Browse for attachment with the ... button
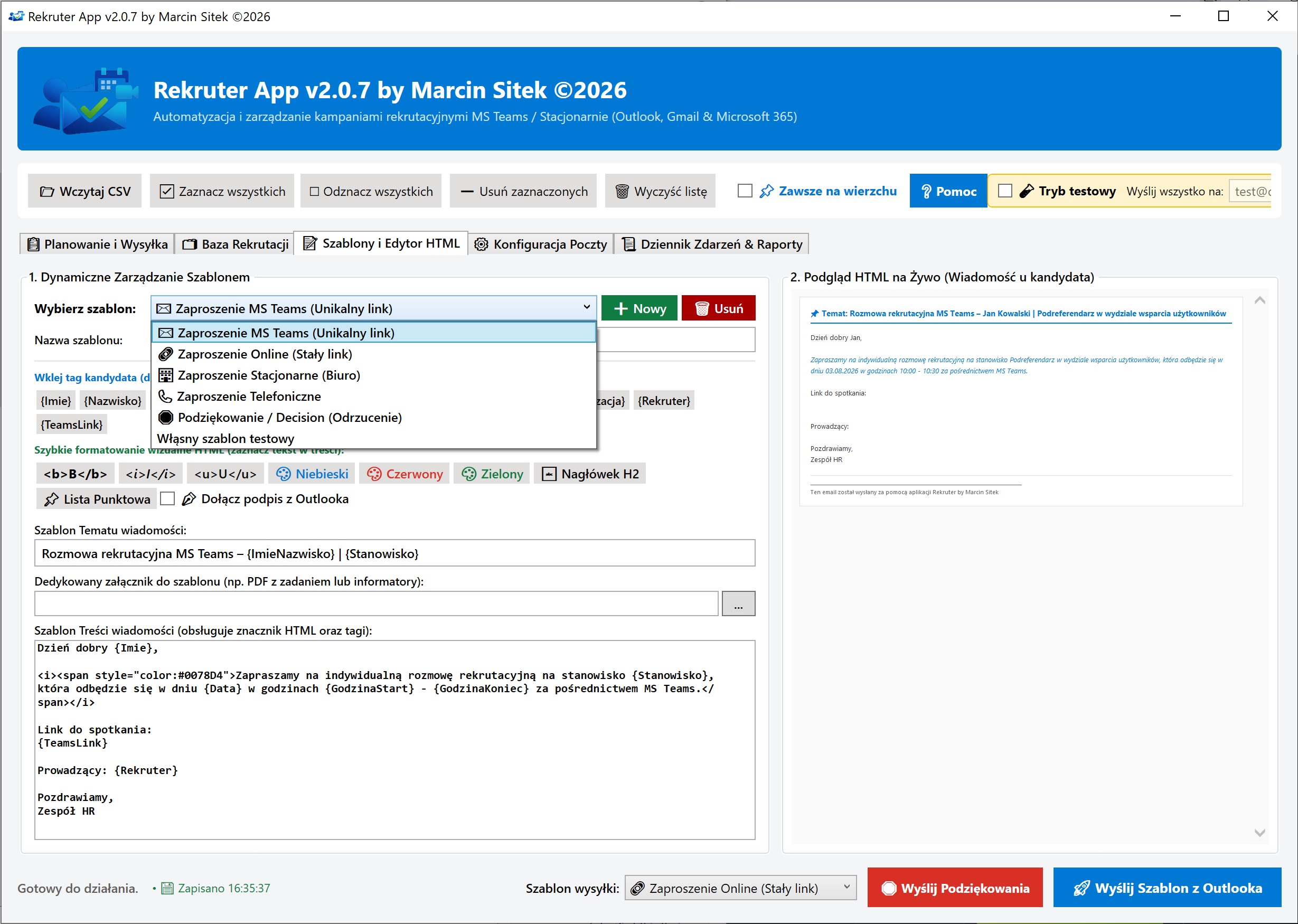 (739, 604)
